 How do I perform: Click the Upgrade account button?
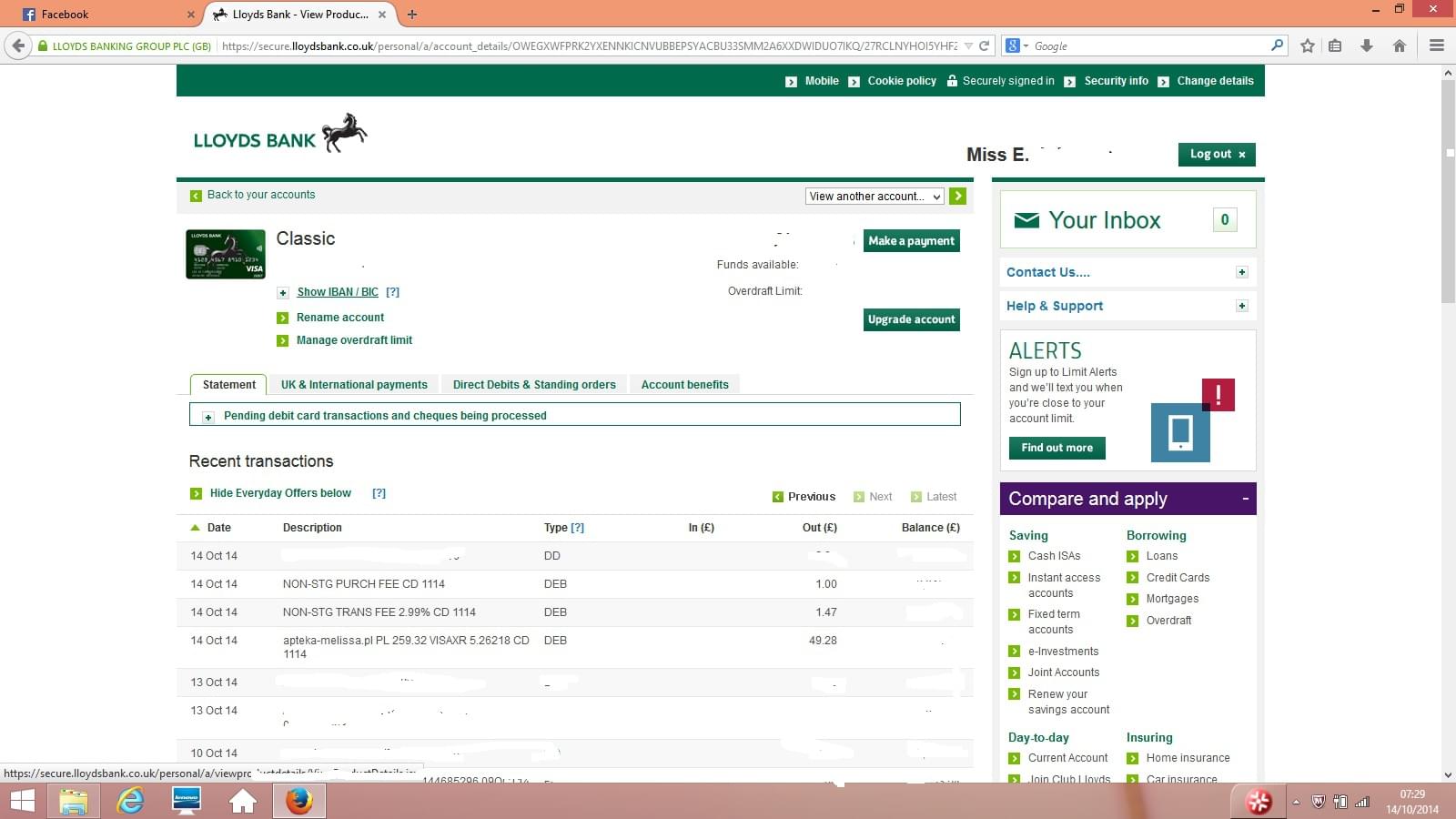(x=911, y=319)
